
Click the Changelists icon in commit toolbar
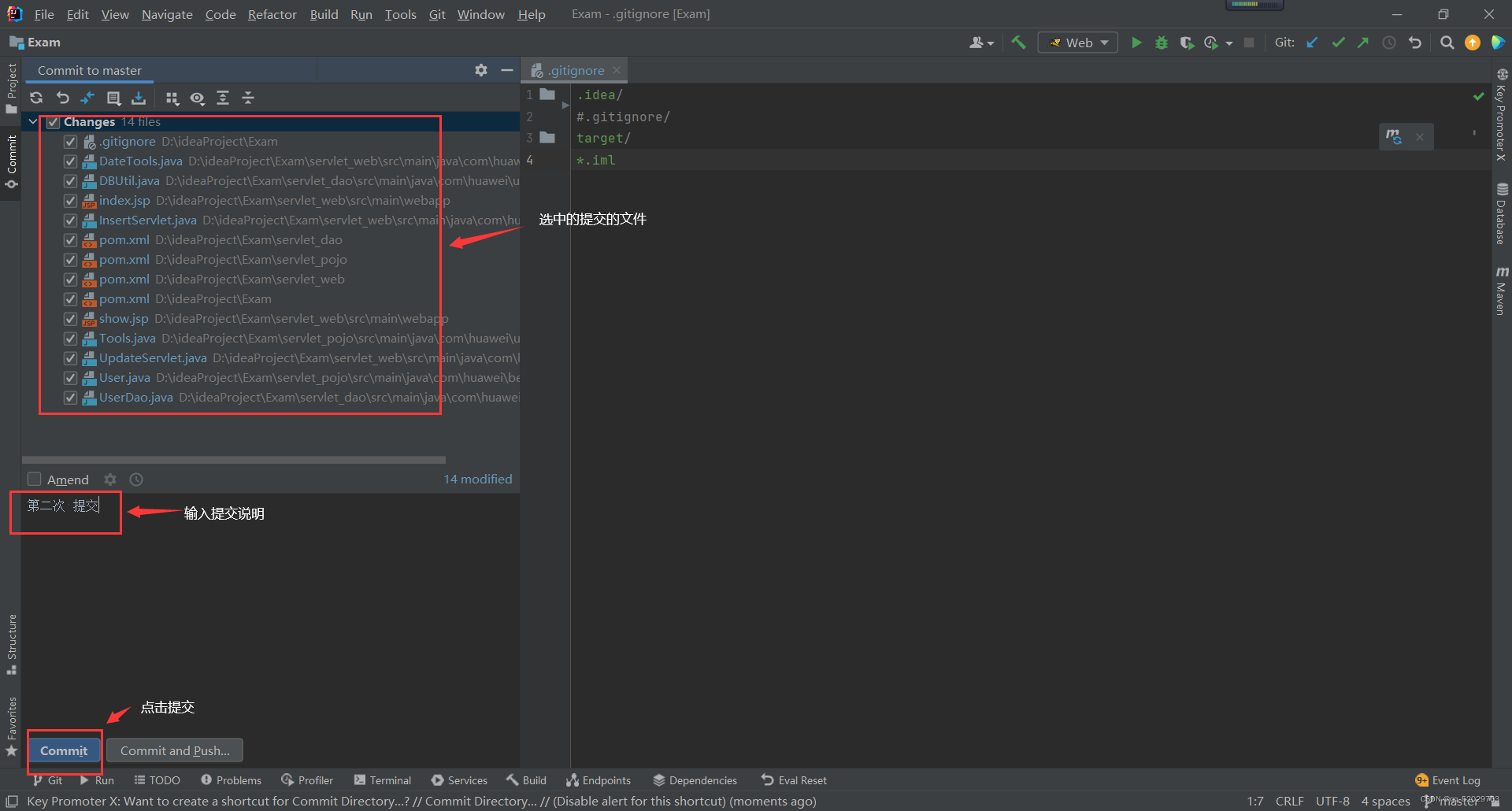click(113, 98)
